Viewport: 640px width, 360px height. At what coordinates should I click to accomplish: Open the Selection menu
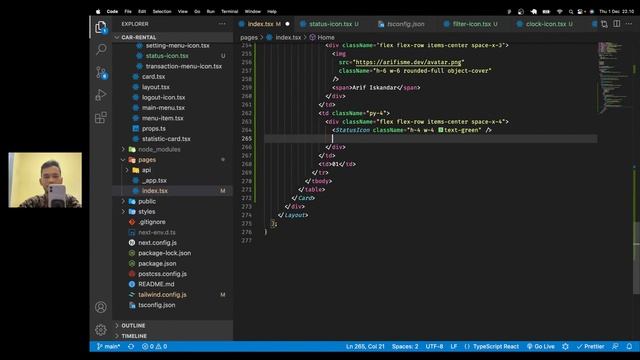click(x=162, y=11)
